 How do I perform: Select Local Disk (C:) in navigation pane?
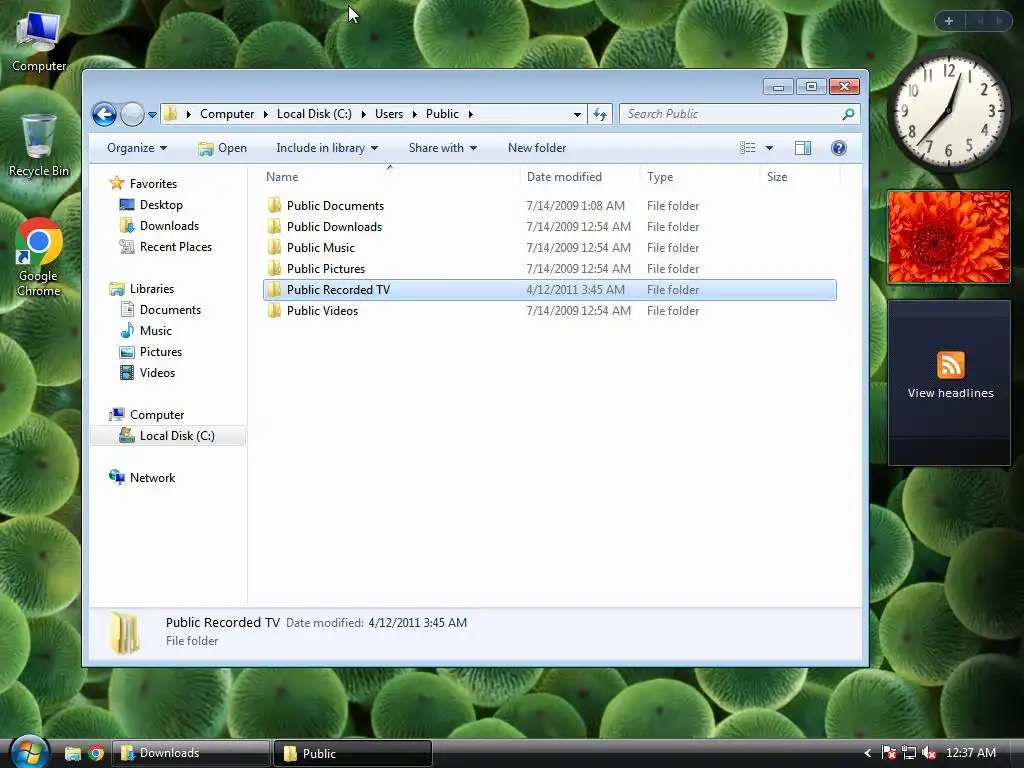pyautogui.click(x=168, y=436)
